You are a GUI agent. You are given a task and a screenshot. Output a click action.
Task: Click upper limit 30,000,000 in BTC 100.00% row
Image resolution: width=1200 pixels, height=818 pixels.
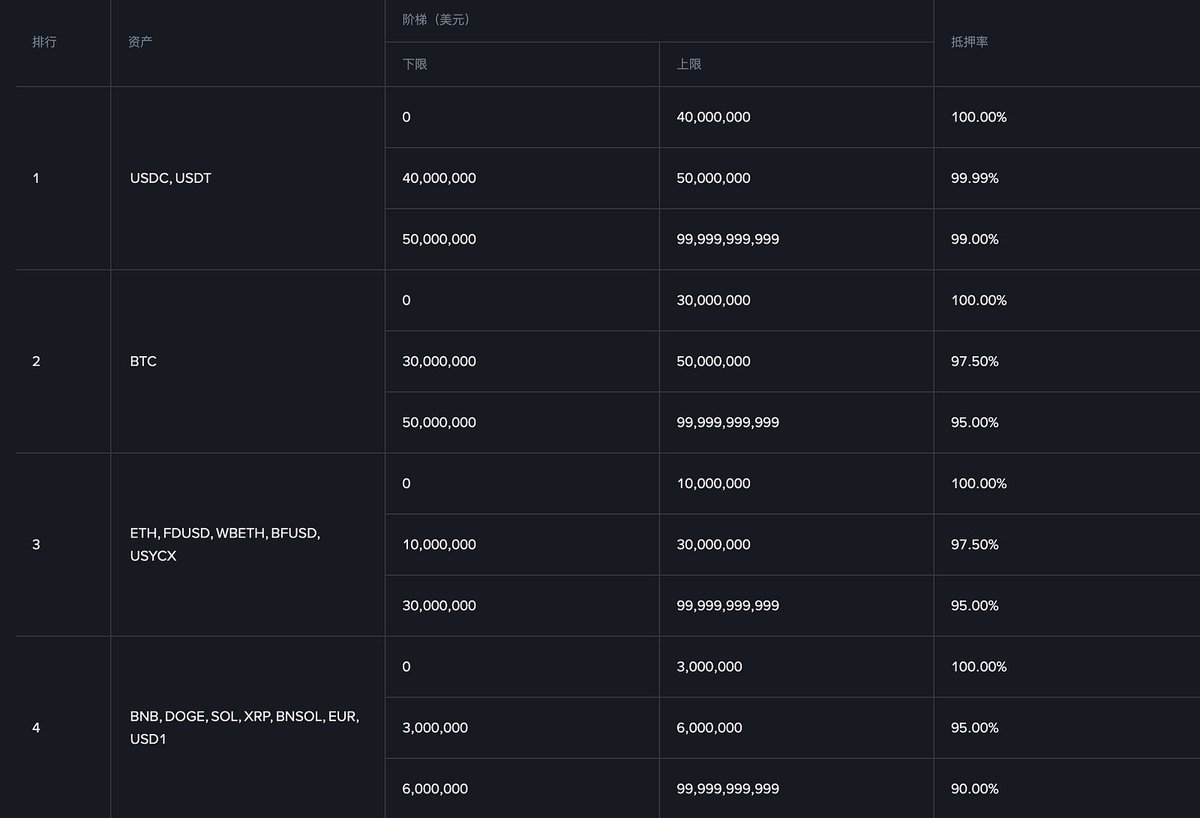(713, 300)
